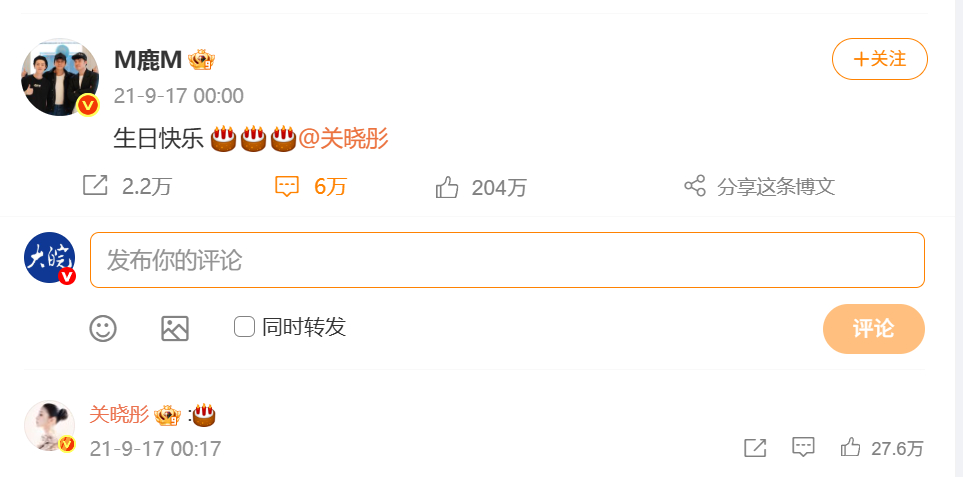
Task: Follow M鹿M with the +关注 button
Action: (x=879, y=59)
